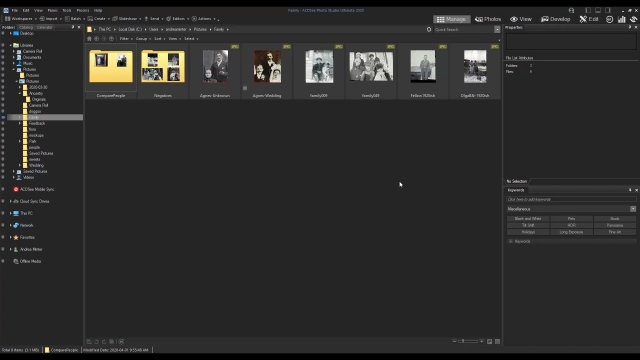The height and width of the screenshot is (360, 640).
Task: Click the rotate left icon in bottom toolbar
Action: click(97, 342)
